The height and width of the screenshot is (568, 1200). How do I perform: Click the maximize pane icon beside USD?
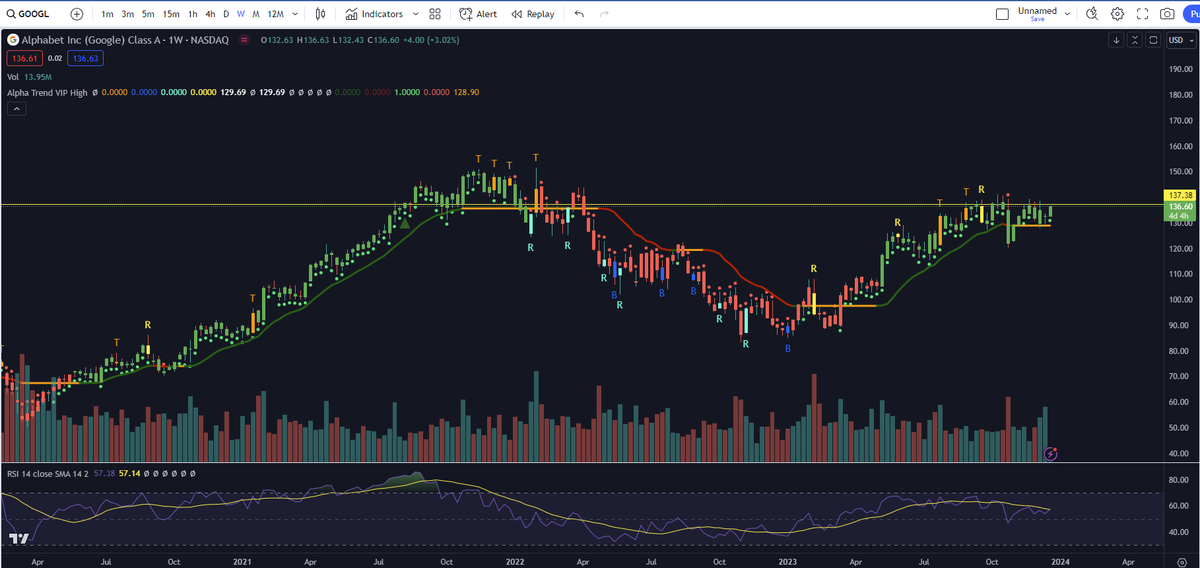(1153, 40)
